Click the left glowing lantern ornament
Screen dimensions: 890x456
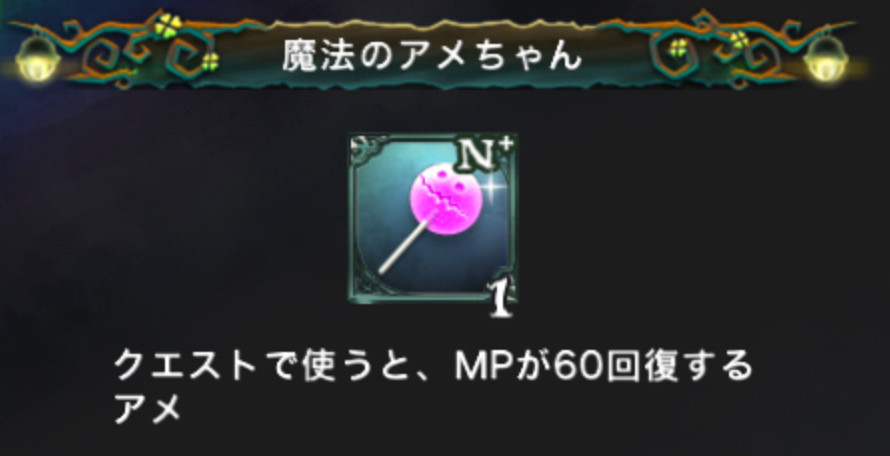coord(37,59)
